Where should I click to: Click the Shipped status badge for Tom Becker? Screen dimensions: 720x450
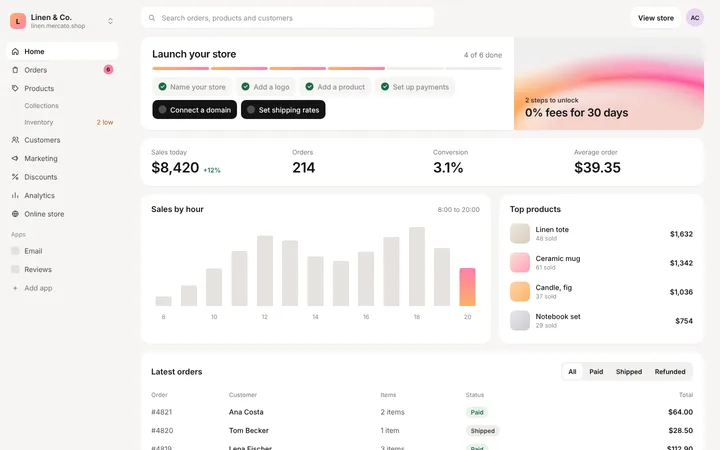tap(483, 430)
